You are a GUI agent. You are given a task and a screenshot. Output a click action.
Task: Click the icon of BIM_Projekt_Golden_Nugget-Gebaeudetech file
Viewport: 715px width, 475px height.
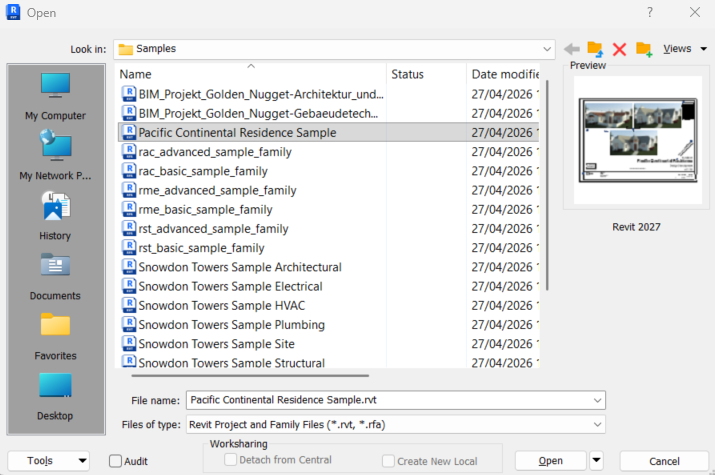tap(130, 113)
